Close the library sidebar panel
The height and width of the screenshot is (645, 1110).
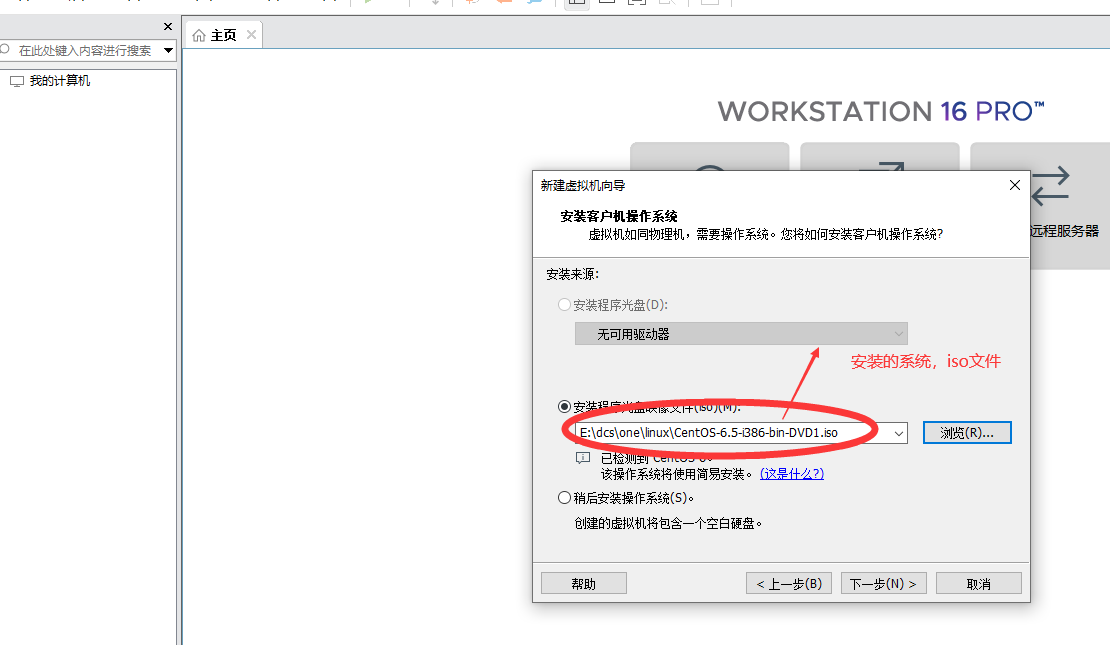pyautogui.click(x=168, y=27)
